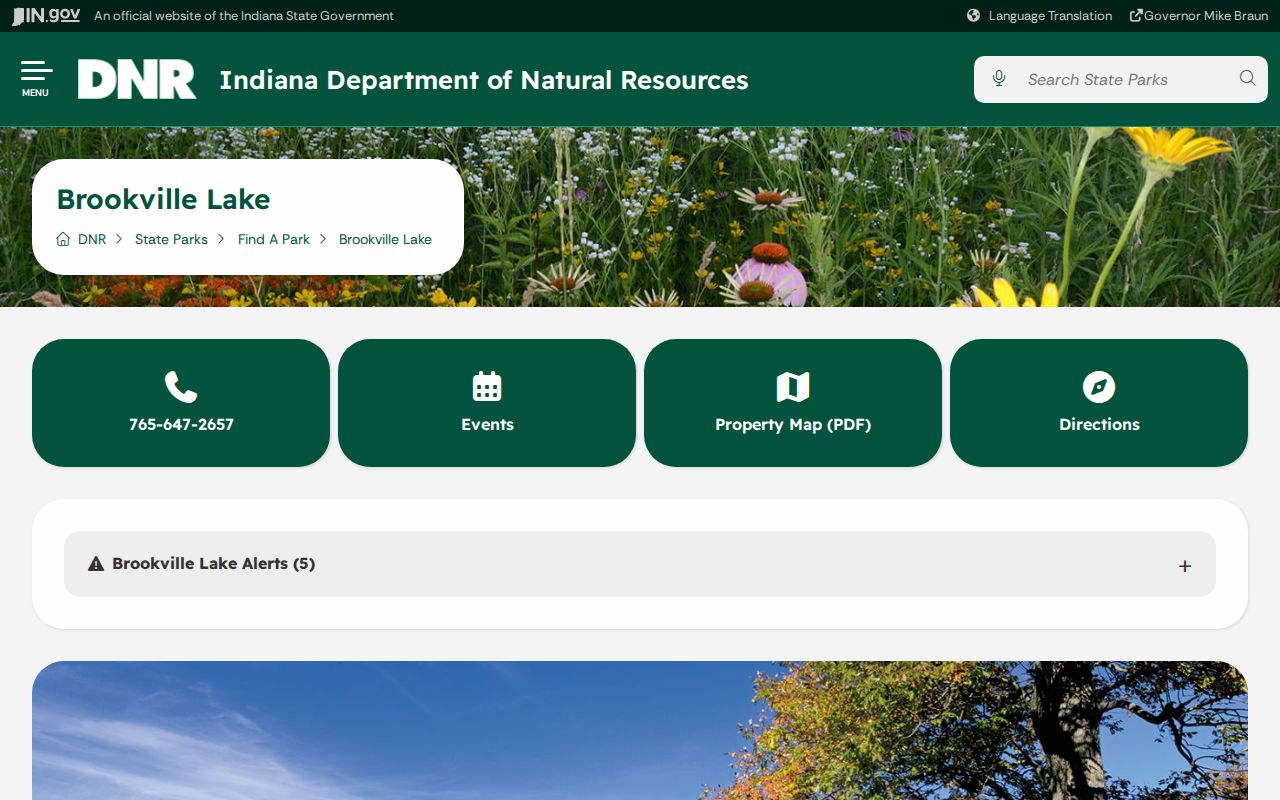Open the Directions button
Screen dimensions: 1280x800
(x=1099, y=403)
